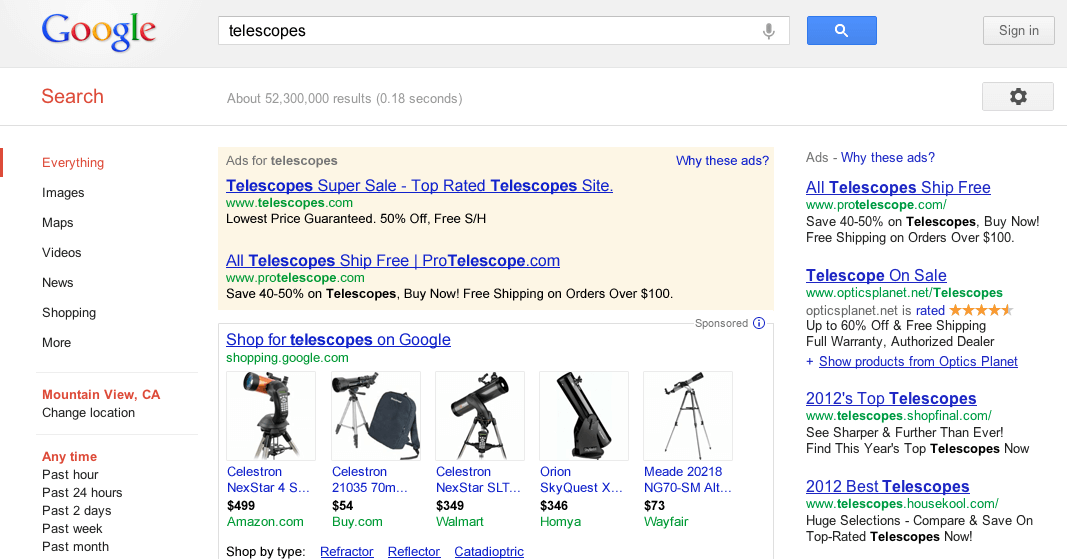Switch to Maps results
This screenshot has width=1067, height=559.
coord(58,223)
